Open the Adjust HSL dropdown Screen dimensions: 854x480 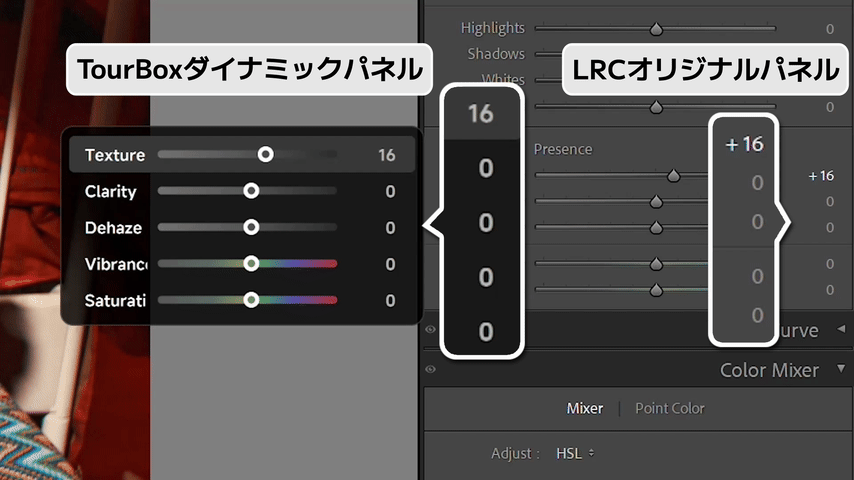click(575, 453)
